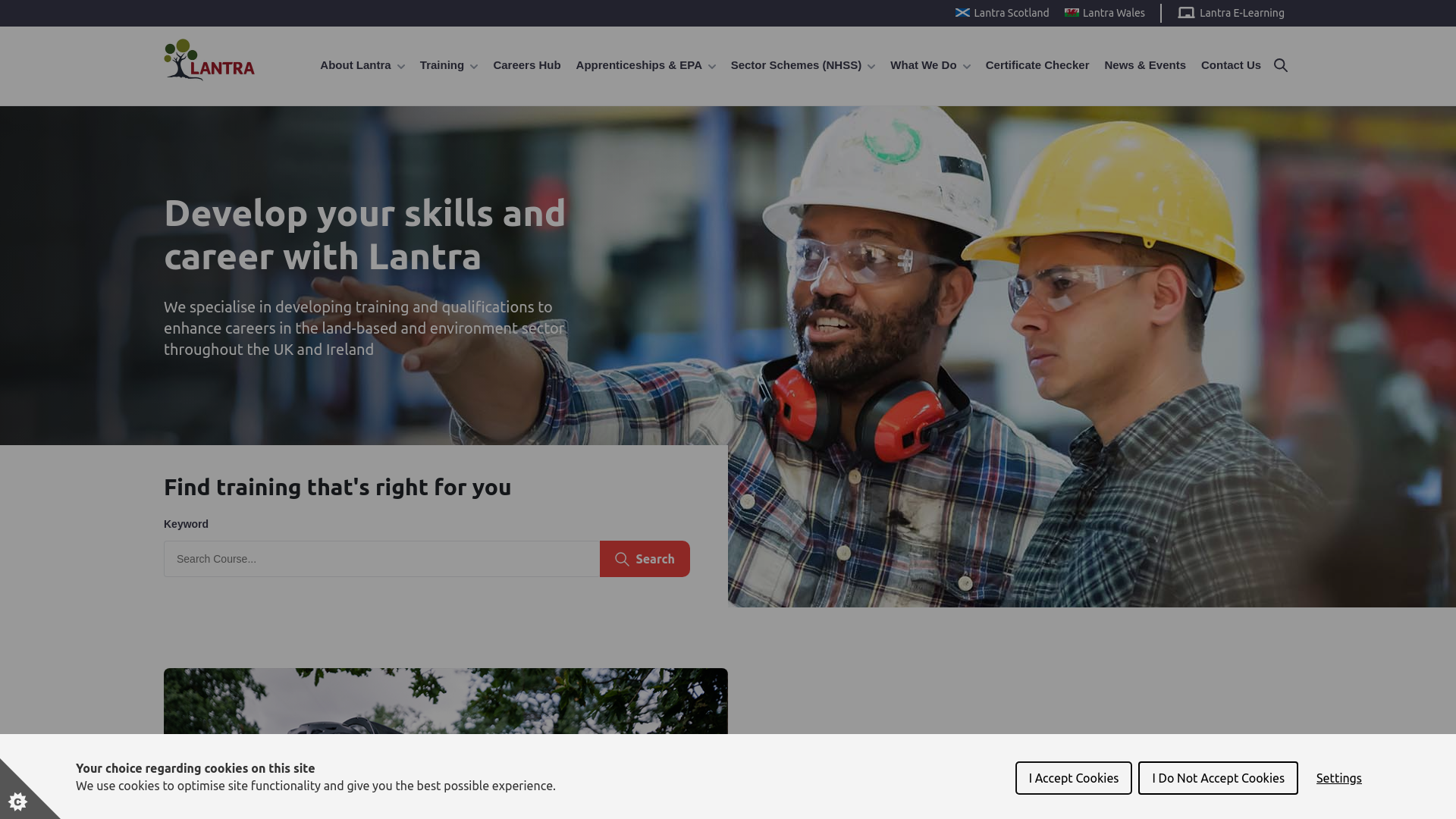Click the Lantra tree logo
This screenshot has height=819, width=1456.
pos(209,60)
